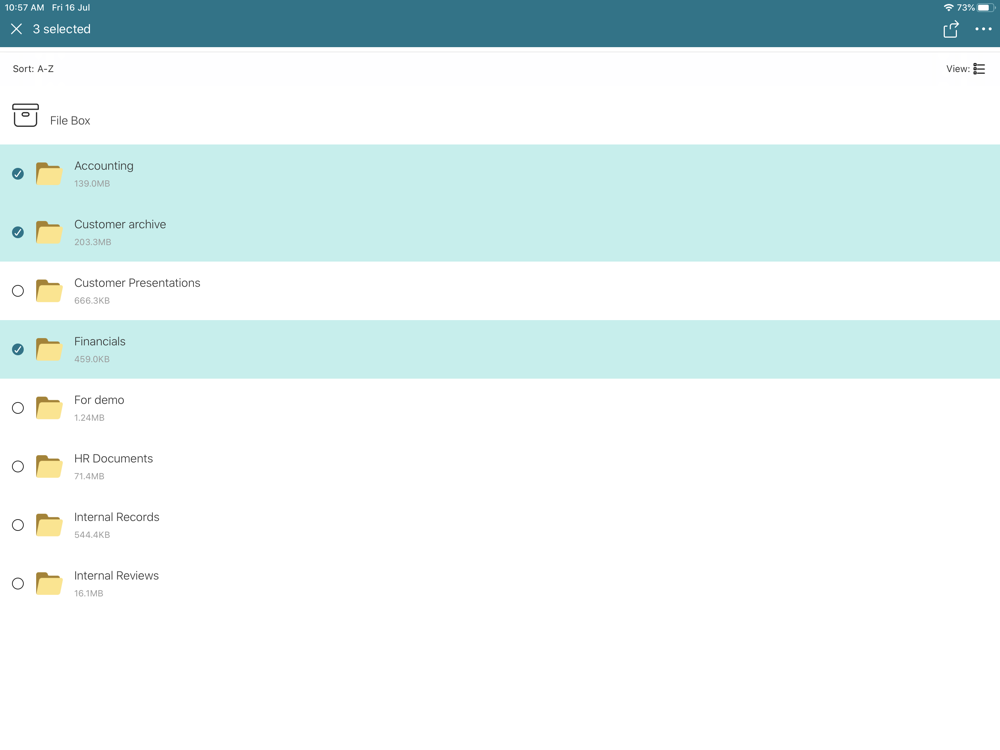Select the Internal Records checkbox
1000x750 pixels.
coord(18,526)
